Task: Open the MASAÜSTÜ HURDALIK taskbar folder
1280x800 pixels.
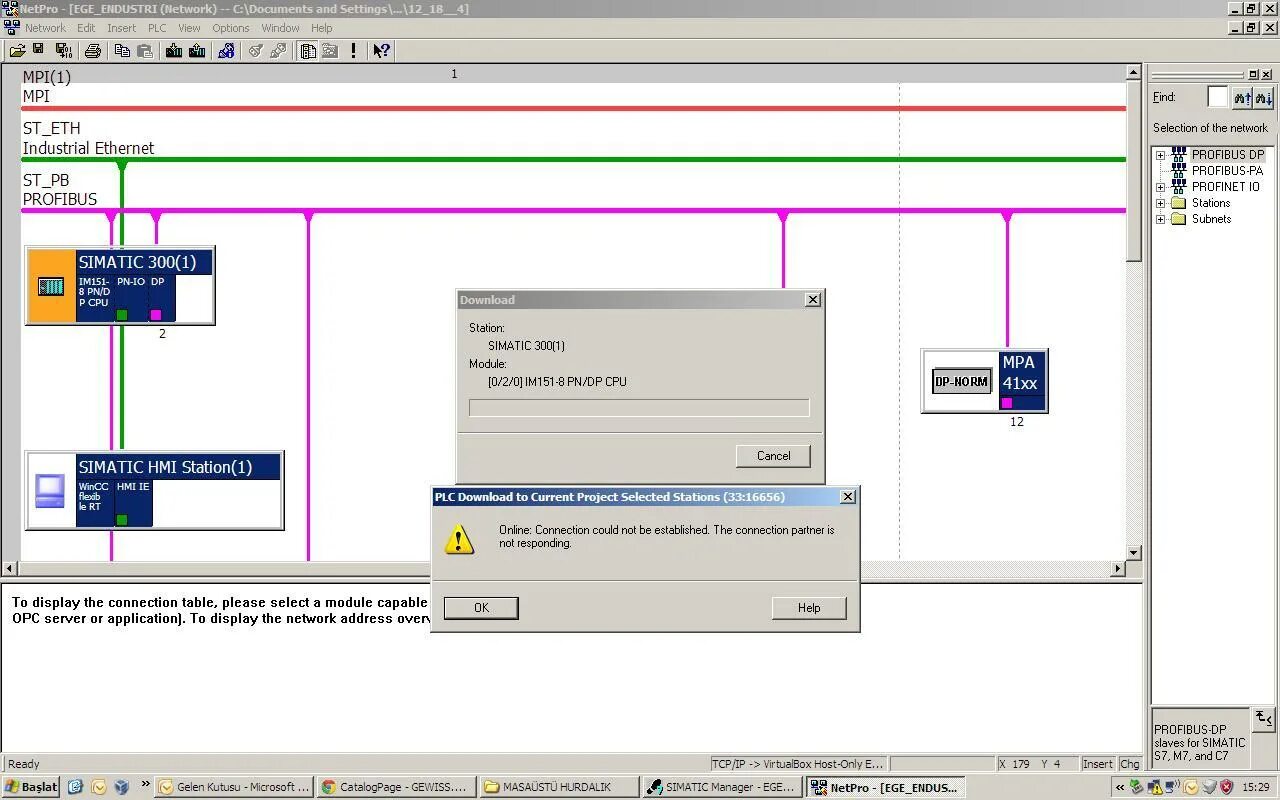Action: coord(558,787)
